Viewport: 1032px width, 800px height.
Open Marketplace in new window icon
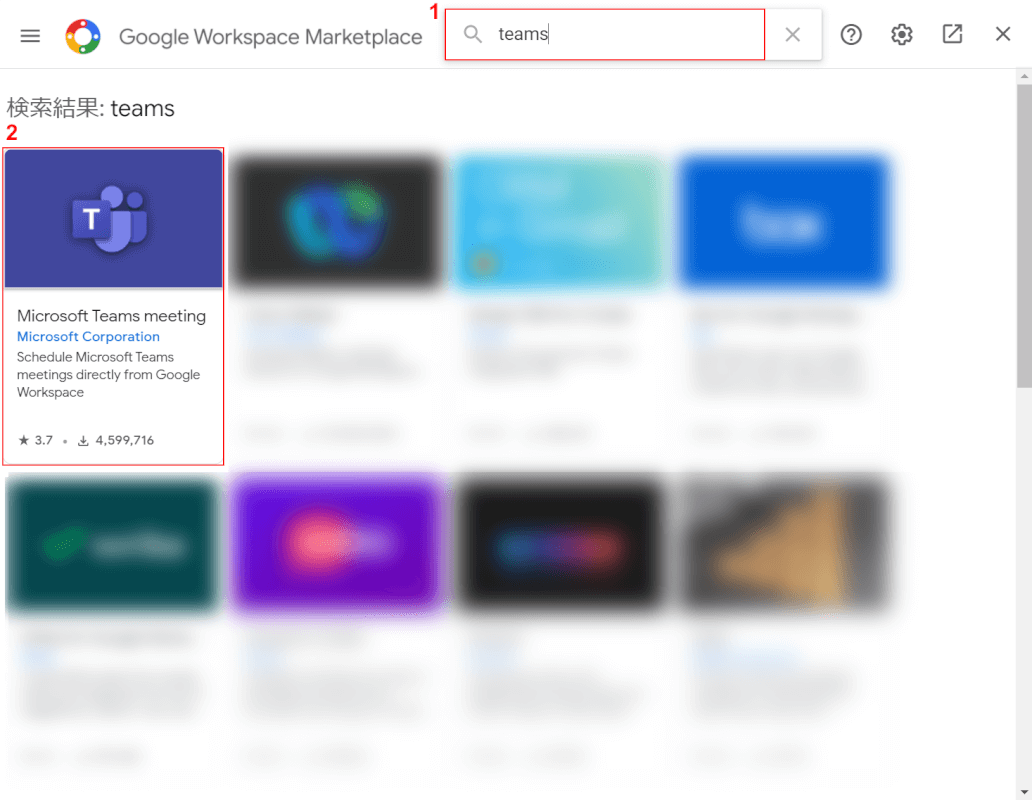[952, 34]
